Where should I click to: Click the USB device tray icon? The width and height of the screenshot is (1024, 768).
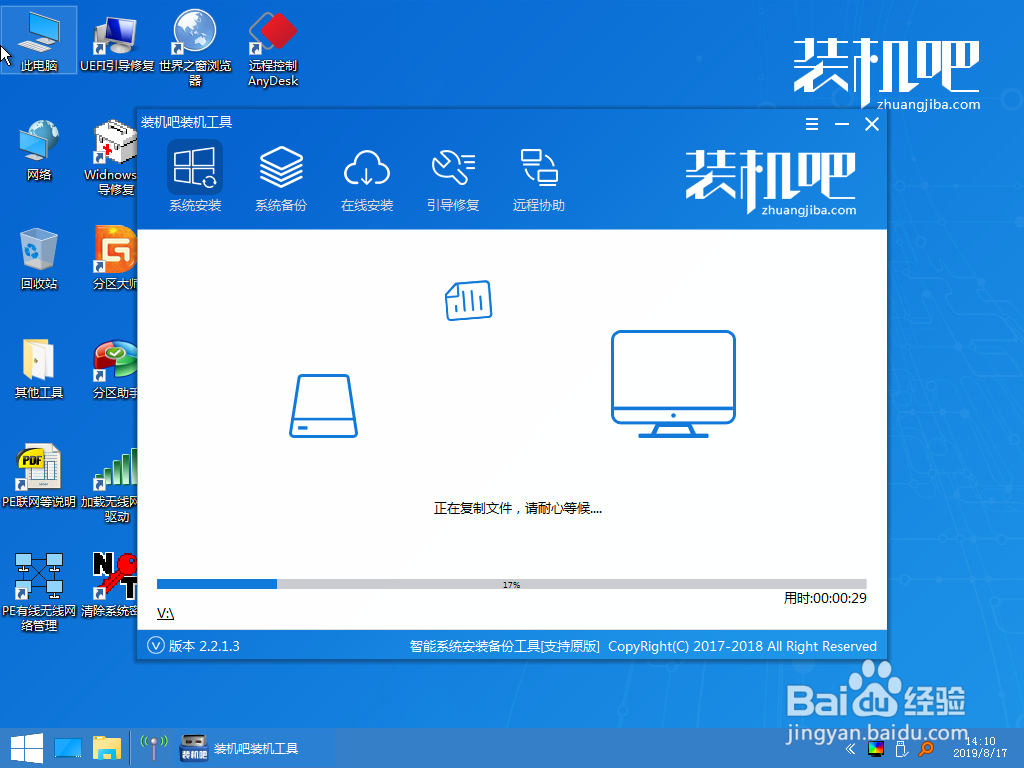click(901, 749)
